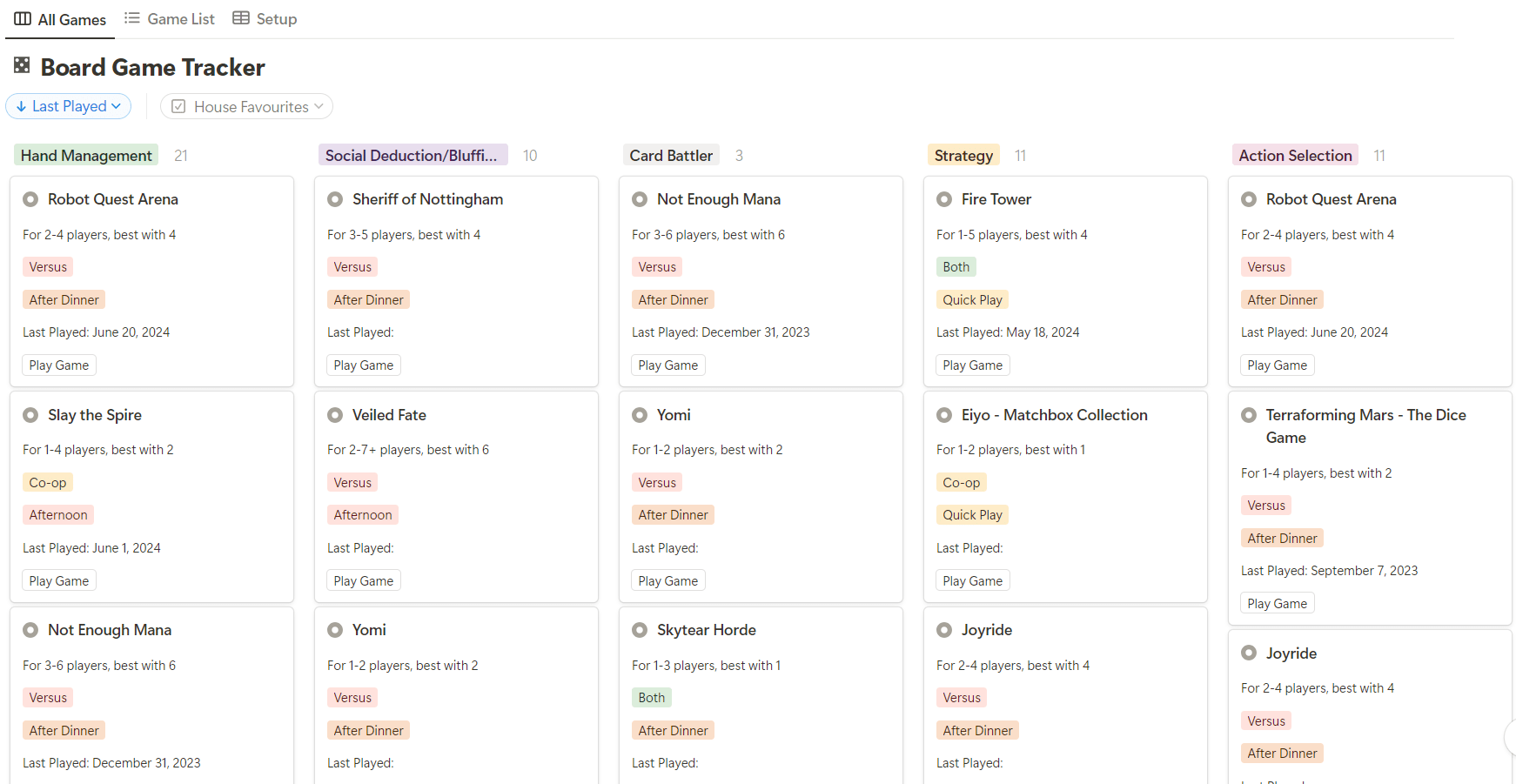Screen dimensions: 1516x784
Task: Click Robot Quest Arena icon in Action Selection
Action: pyautogui.click(x=1249, y=199)
